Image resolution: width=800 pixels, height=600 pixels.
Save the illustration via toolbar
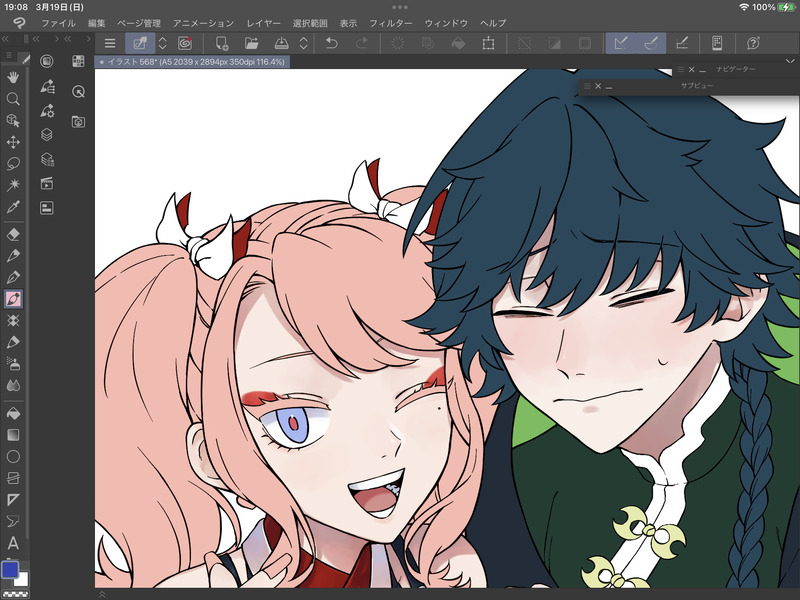[281, 43]
